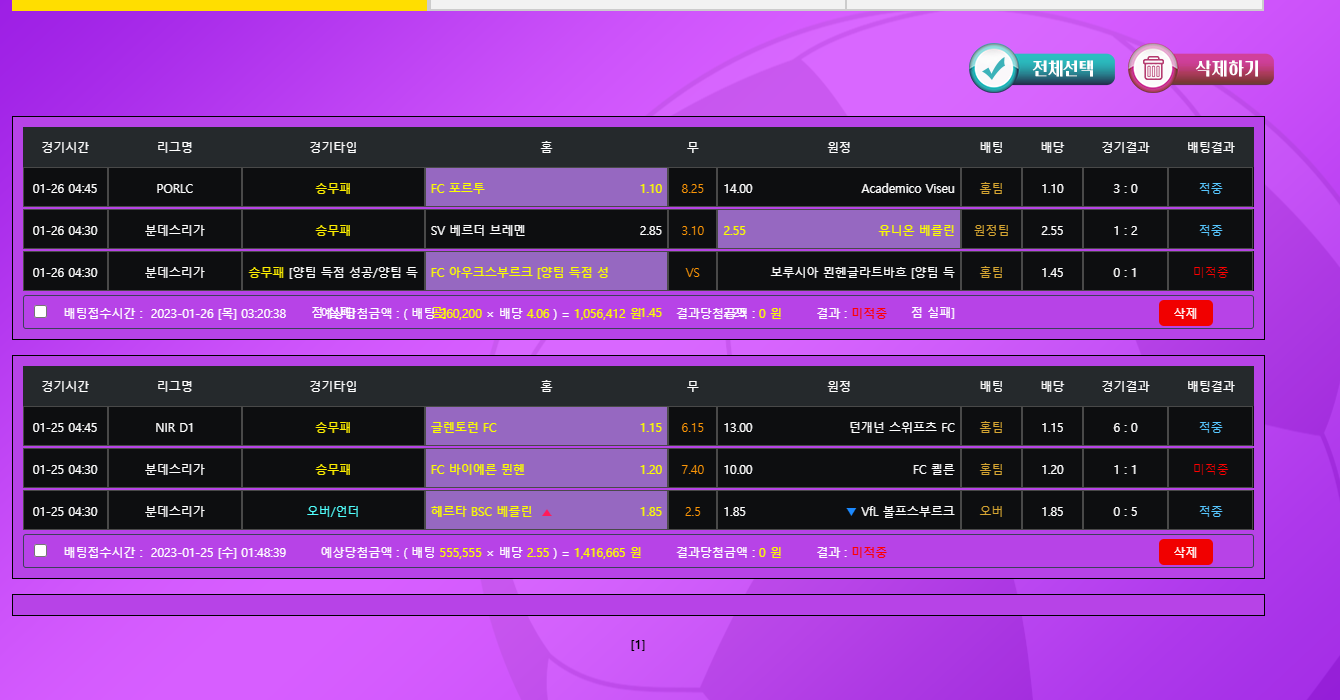
Task: Click the checkmark icon on 전체선택
Action: pos(993,68)
